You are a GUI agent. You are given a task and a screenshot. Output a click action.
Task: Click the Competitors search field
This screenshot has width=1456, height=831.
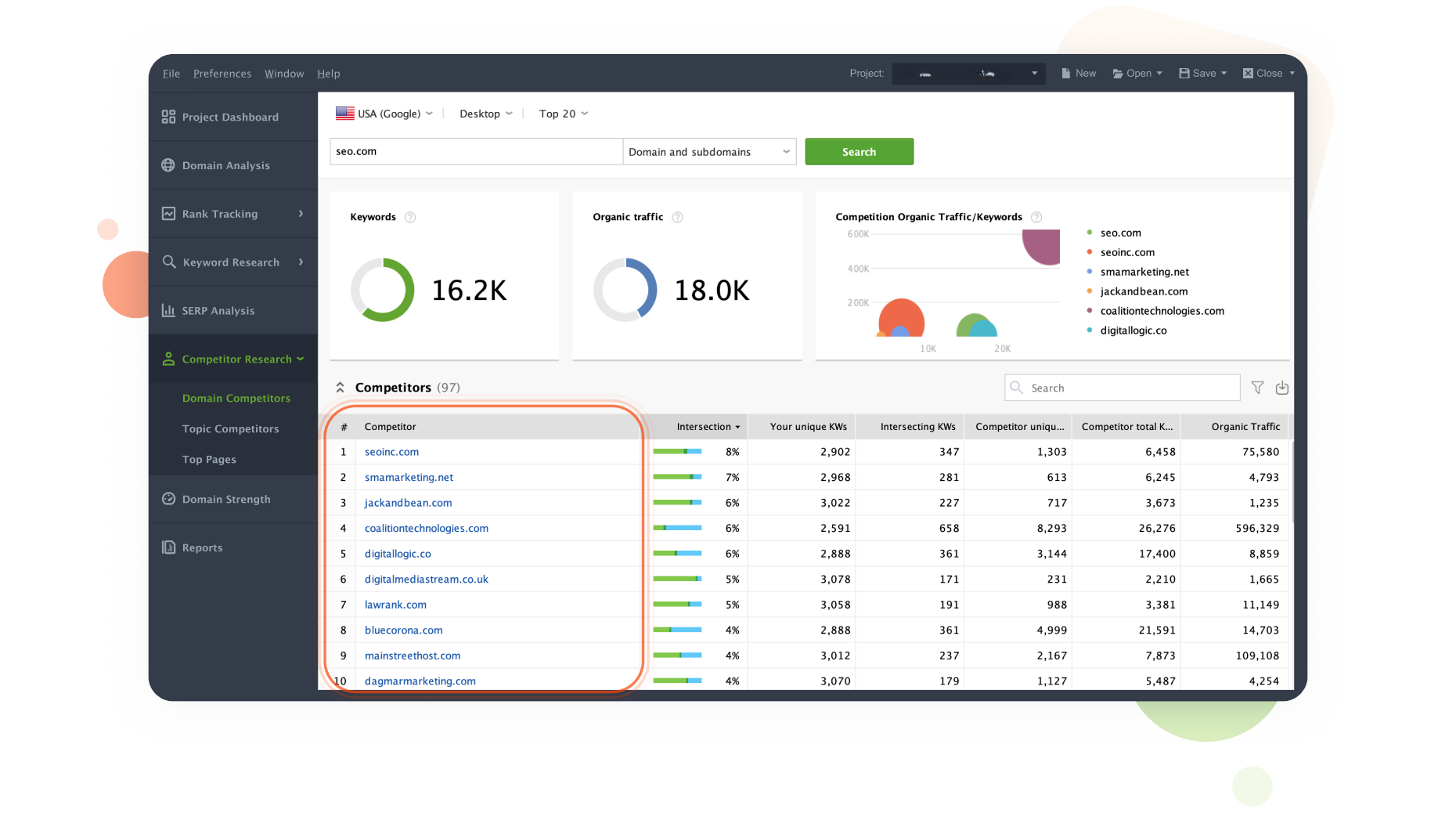point(1123,388)
